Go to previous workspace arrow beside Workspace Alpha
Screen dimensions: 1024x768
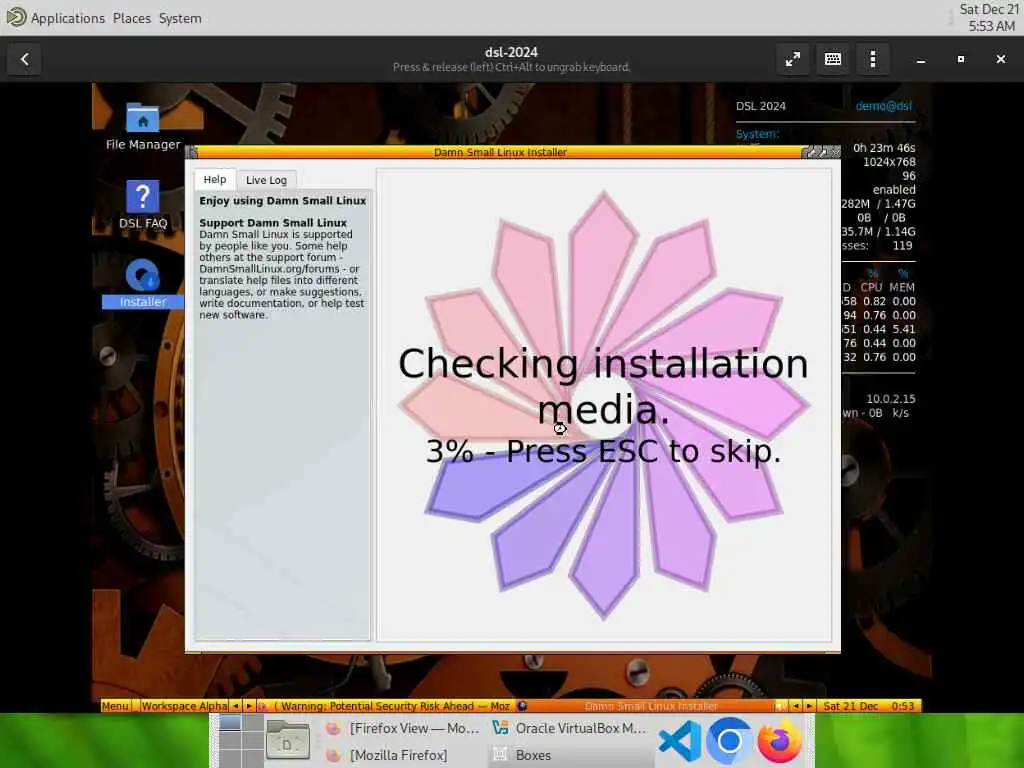pos(235,706)
